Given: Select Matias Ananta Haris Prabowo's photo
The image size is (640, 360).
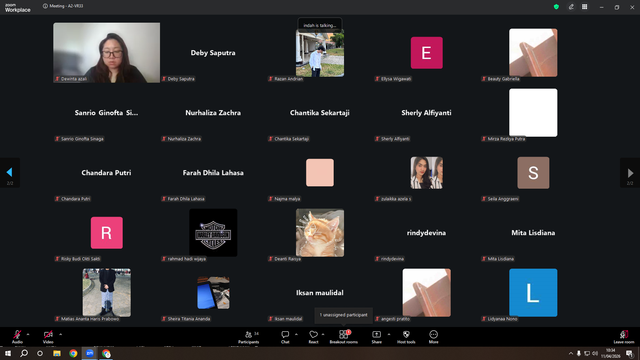Looking at the screenshot, I should coord(107,293).
